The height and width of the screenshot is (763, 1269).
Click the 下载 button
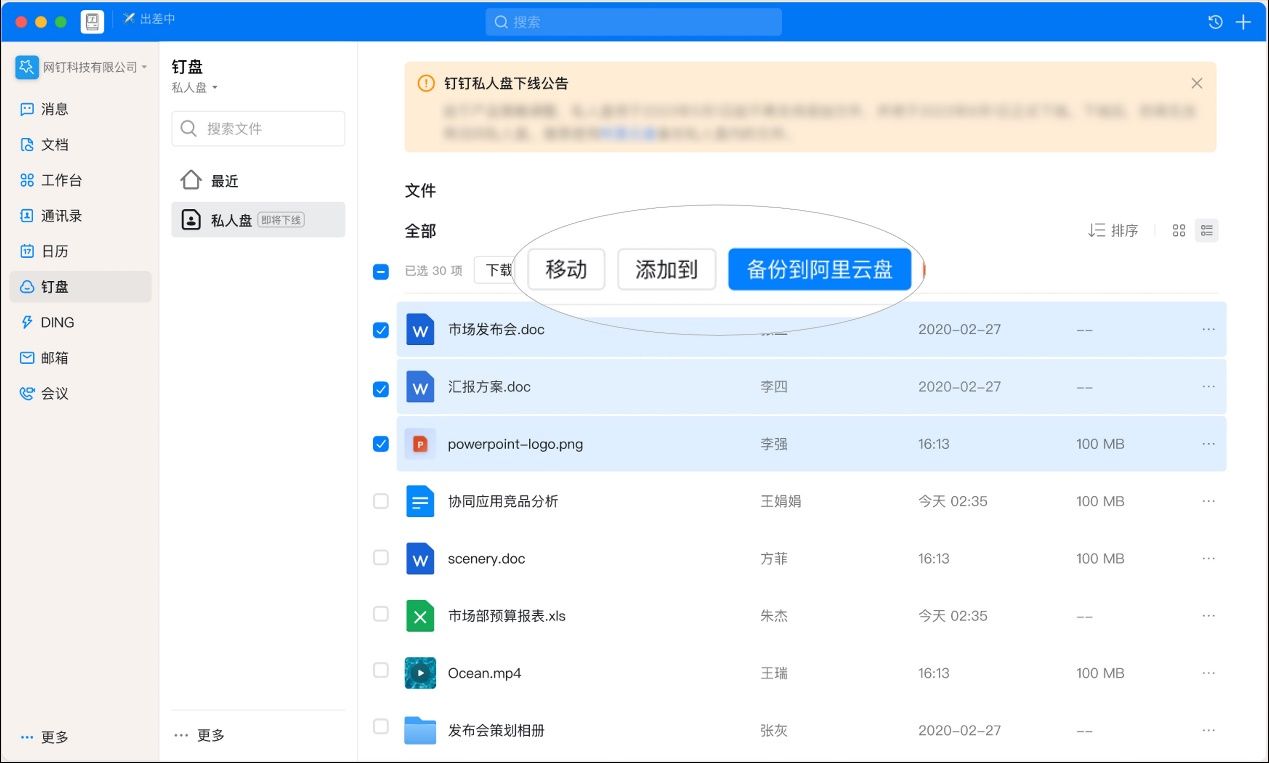click(495, 270)
